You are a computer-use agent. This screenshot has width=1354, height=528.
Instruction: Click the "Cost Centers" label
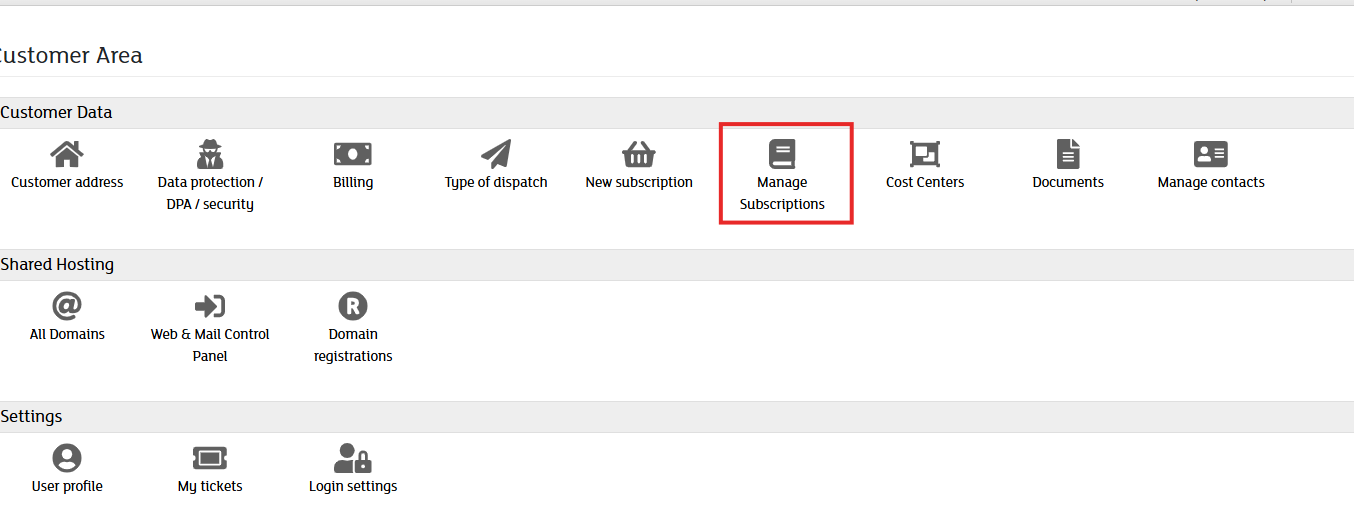(x=925, y=183)
